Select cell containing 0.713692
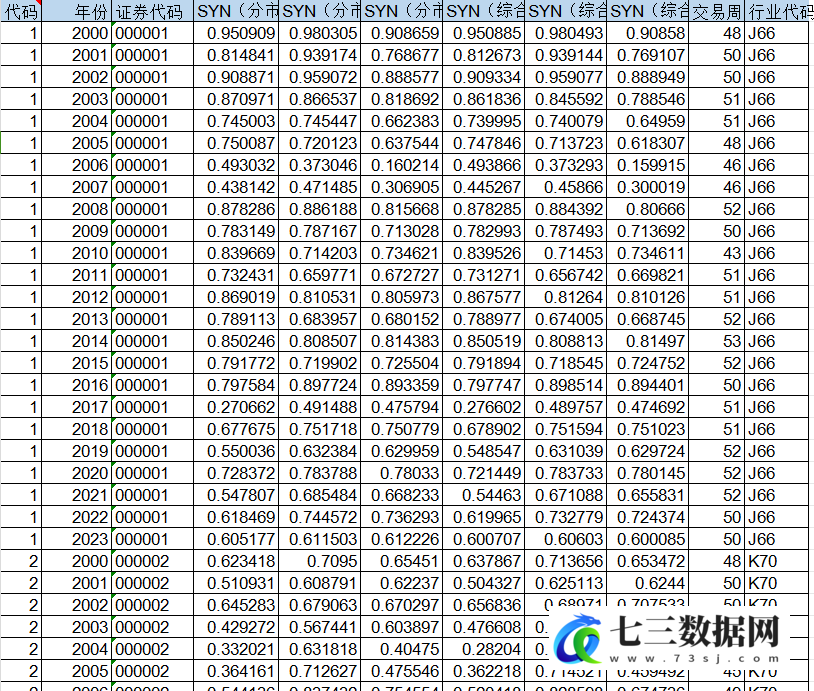The width and height of the screenshot is (814, 691). pos(647,231)
